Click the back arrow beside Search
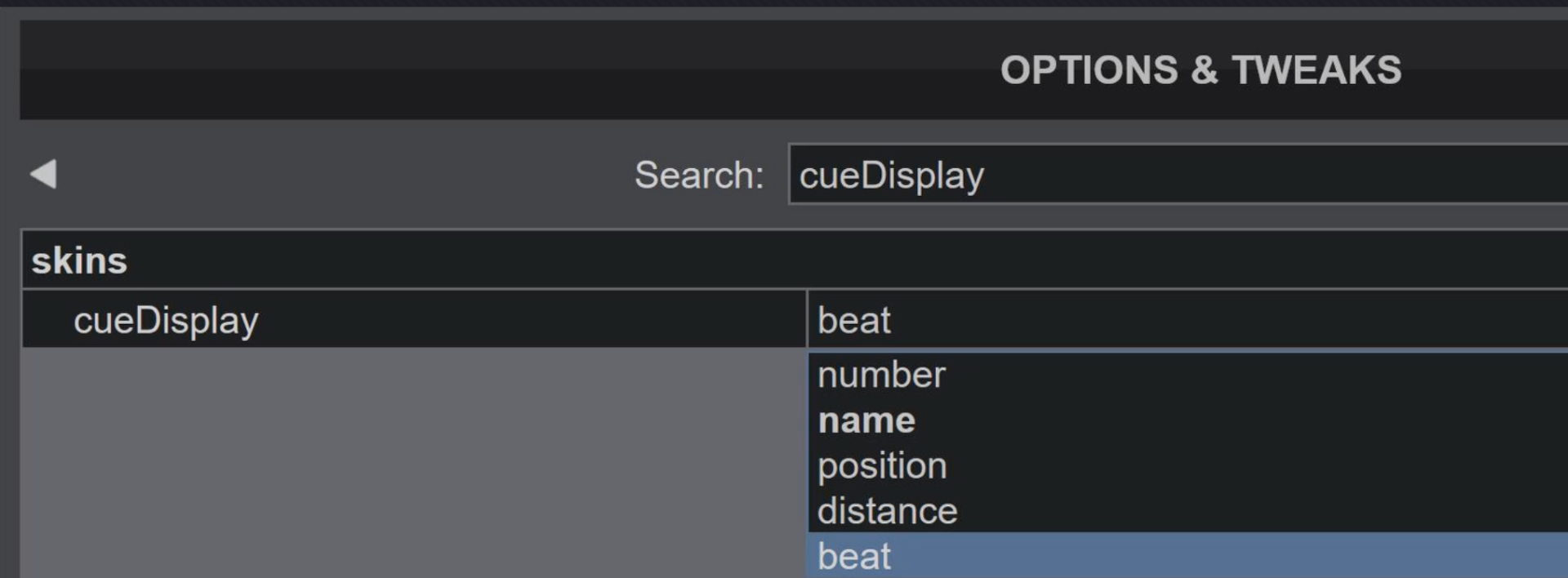Image resolution: width=1568 pixels, height=578 pixels. (x=43, y=174)
